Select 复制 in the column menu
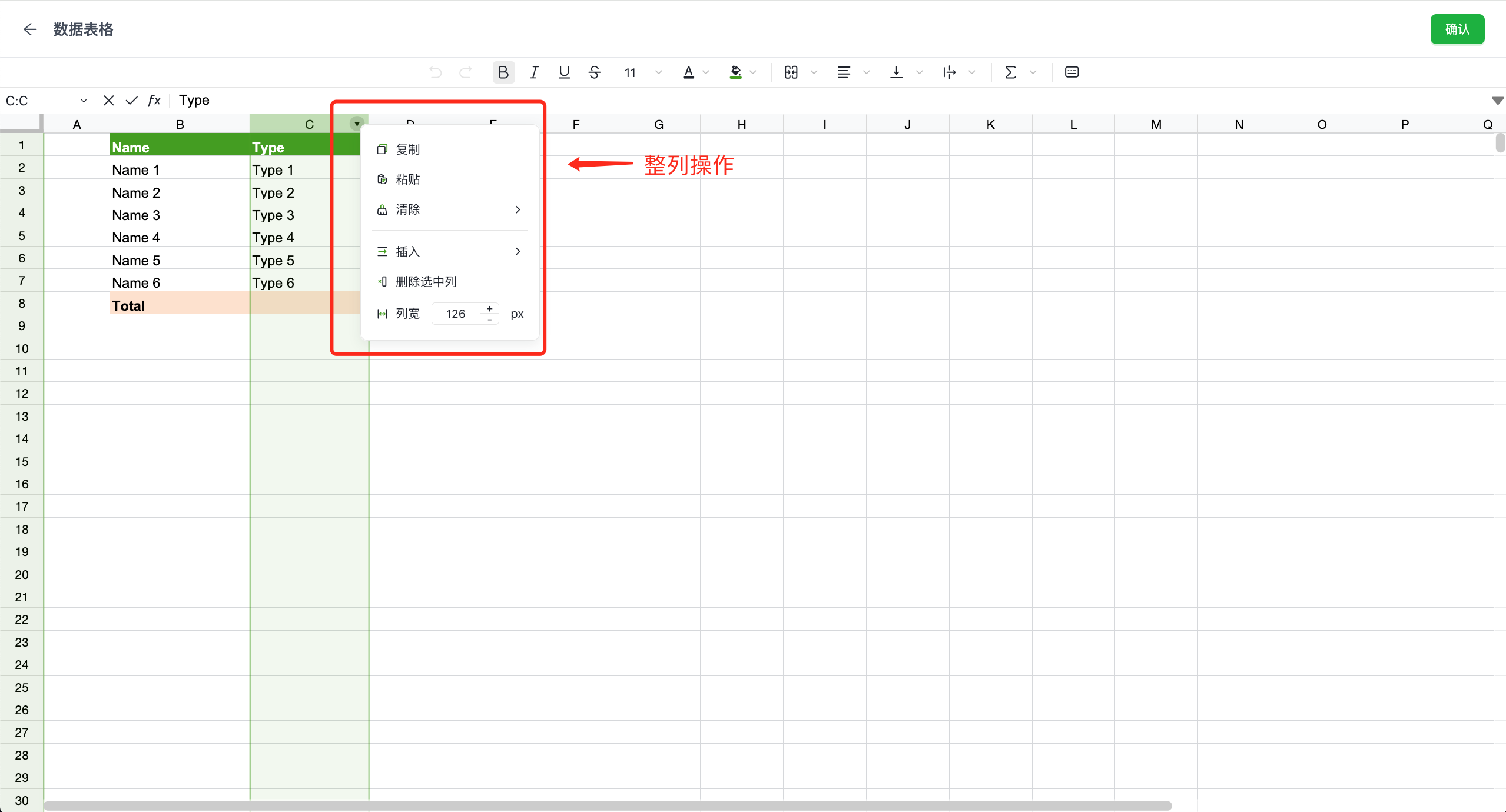The image size is (1506, 812). pyautogui.click(x=407, y=149)
